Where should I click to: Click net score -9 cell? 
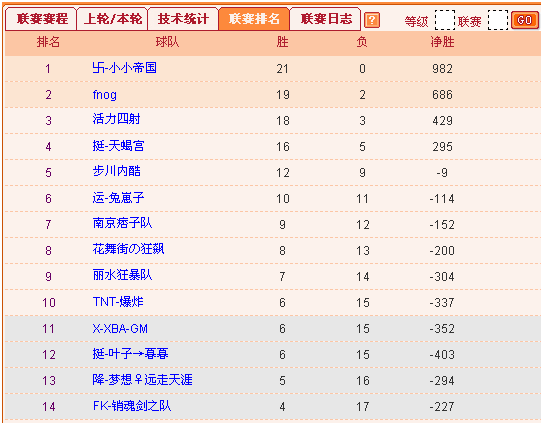[442, 173]
